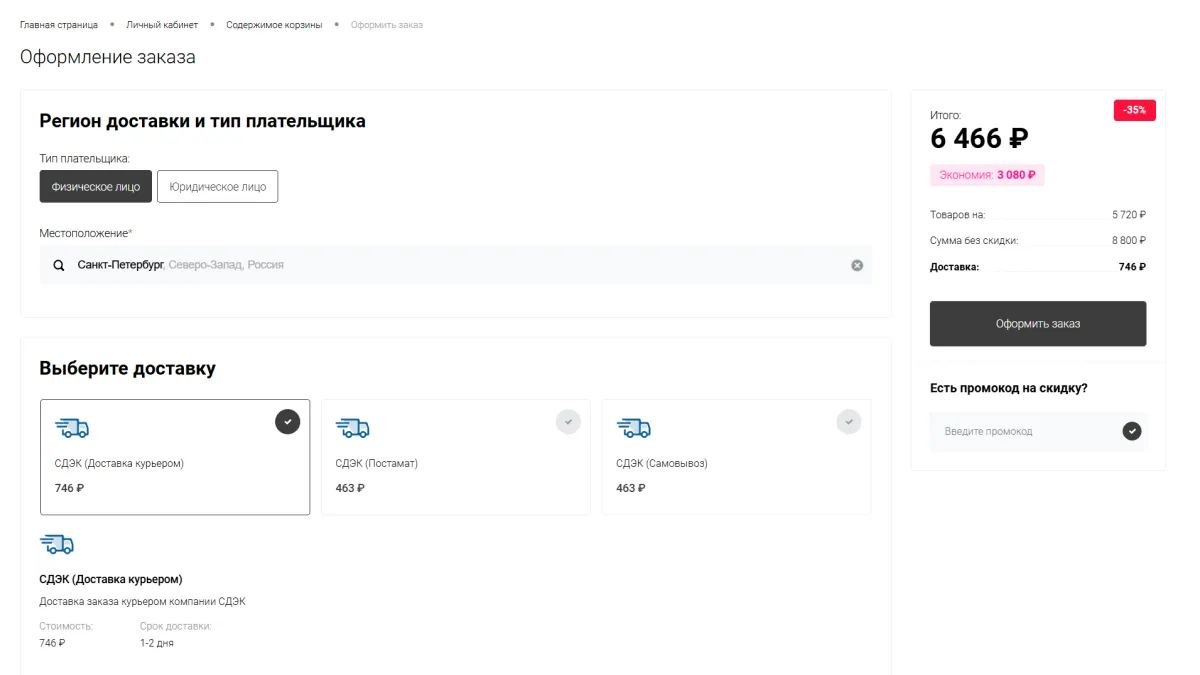Clear the Санкт-Петербург location field
Screen dimensions: 1200x675
(x=857, y=265)
